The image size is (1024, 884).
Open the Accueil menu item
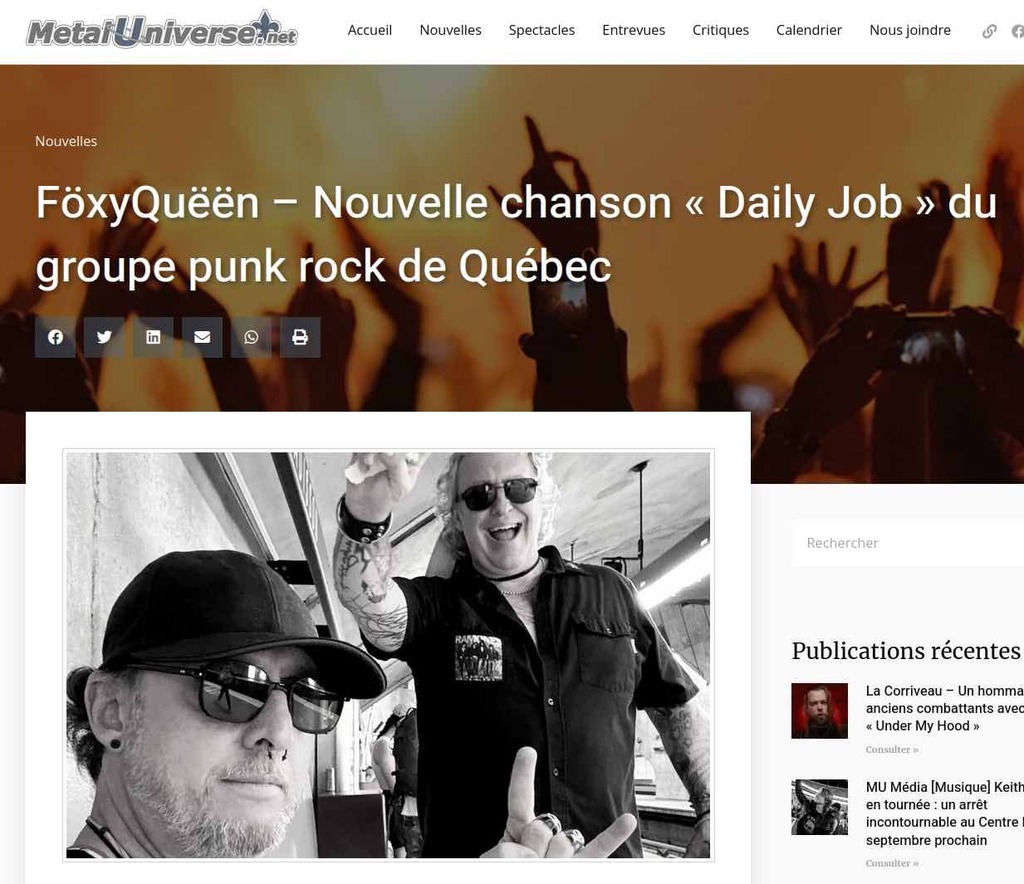click(370, 30)
